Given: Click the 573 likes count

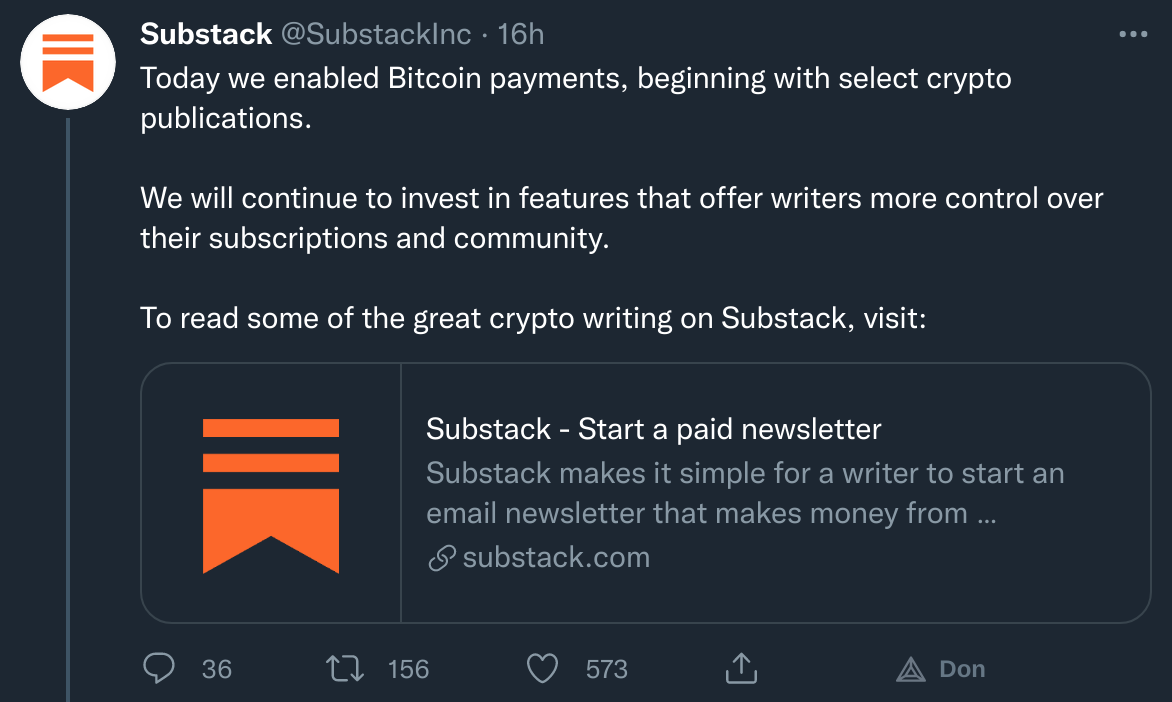Looking at the screenshot, I should click(606, 668).
